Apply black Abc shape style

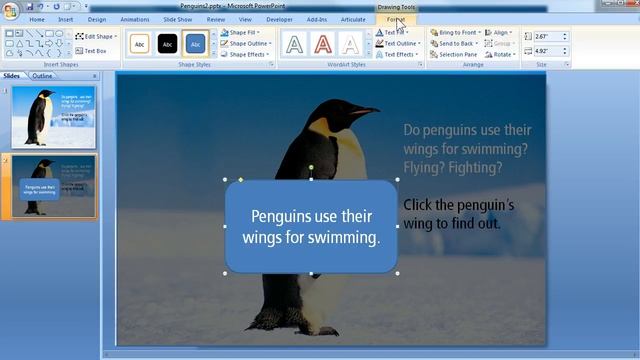click(167, 44)
